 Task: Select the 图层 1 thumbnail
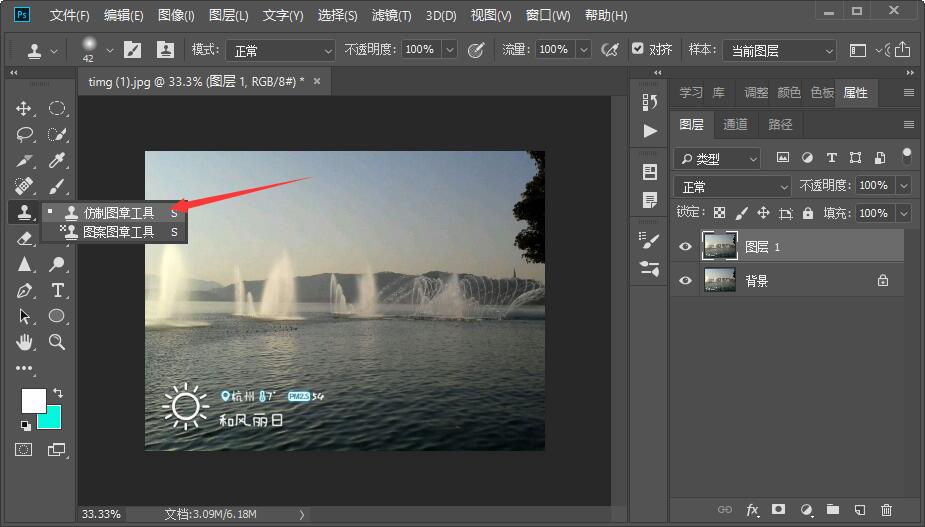[719, 246]
